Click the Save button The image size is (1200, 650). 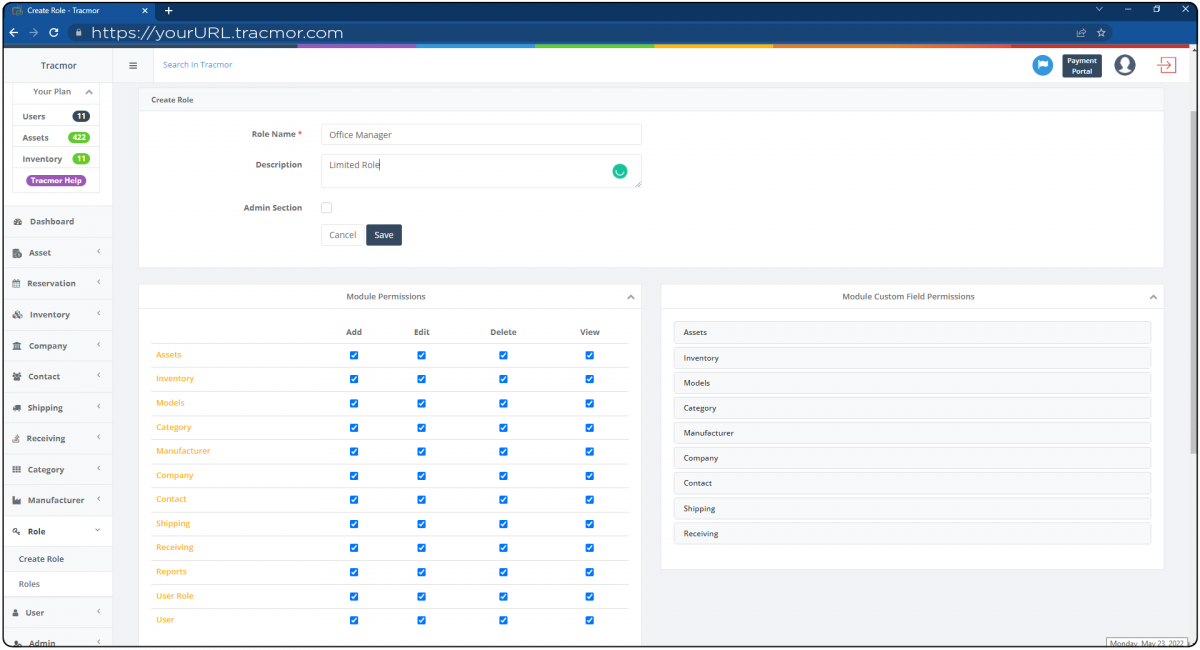(383, 234)
